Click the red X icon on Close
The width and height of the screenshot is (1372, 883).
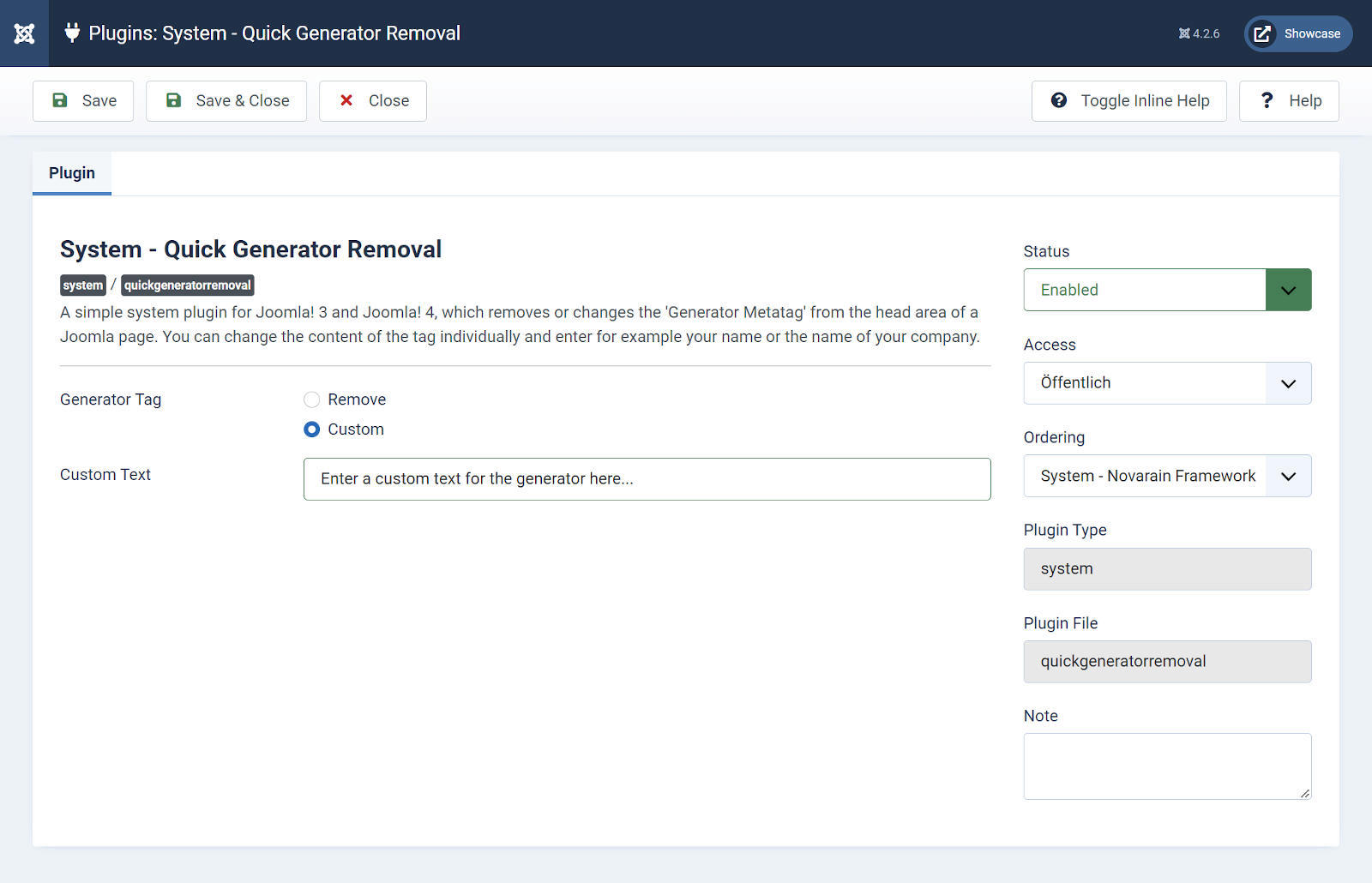tap(346, 100)
